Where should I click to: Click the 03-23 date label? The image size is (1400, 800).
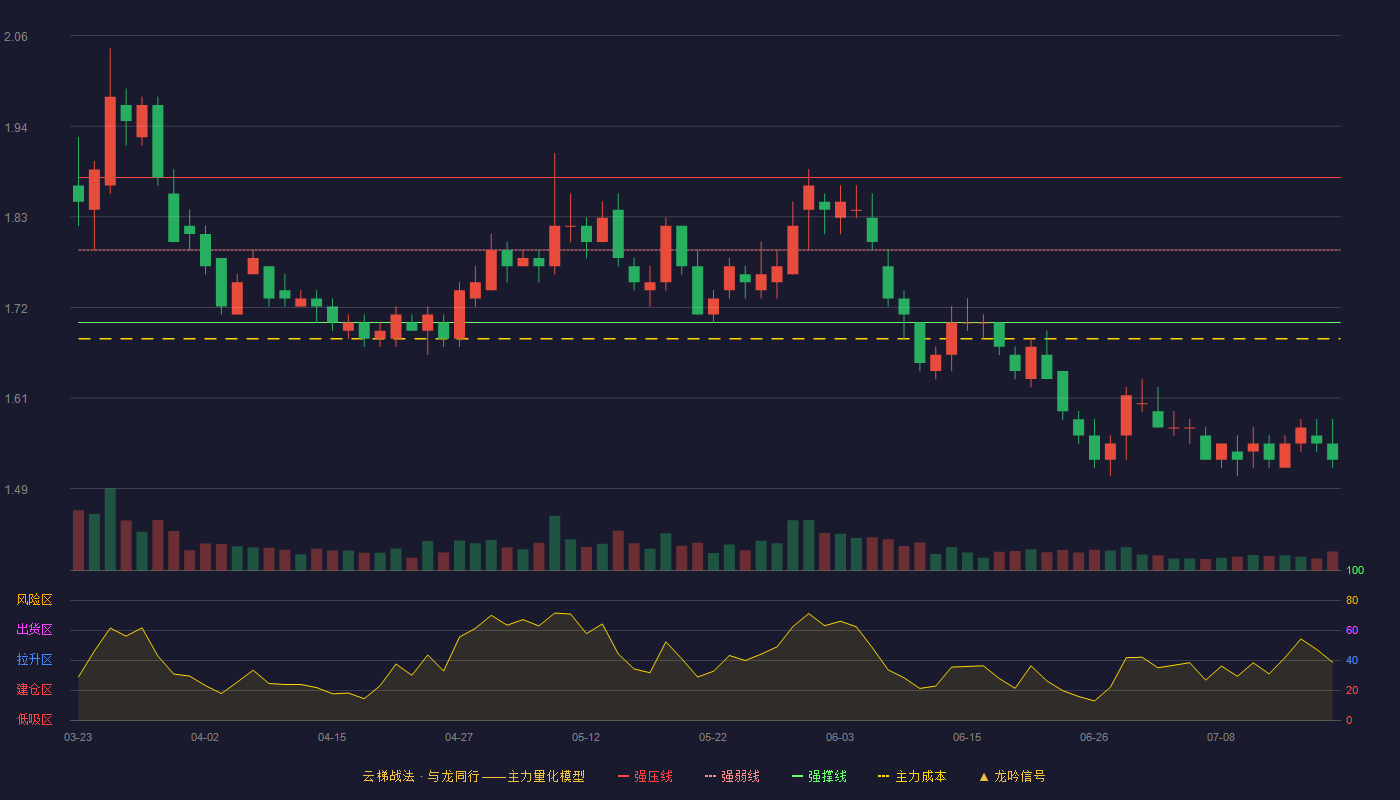78,737
